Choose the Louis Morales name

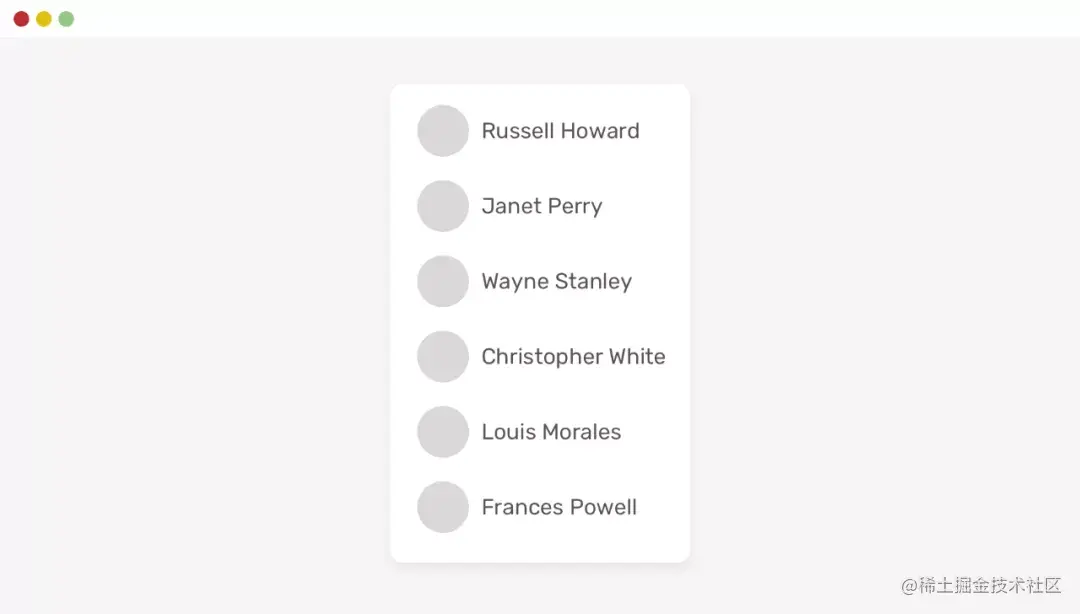551,432
